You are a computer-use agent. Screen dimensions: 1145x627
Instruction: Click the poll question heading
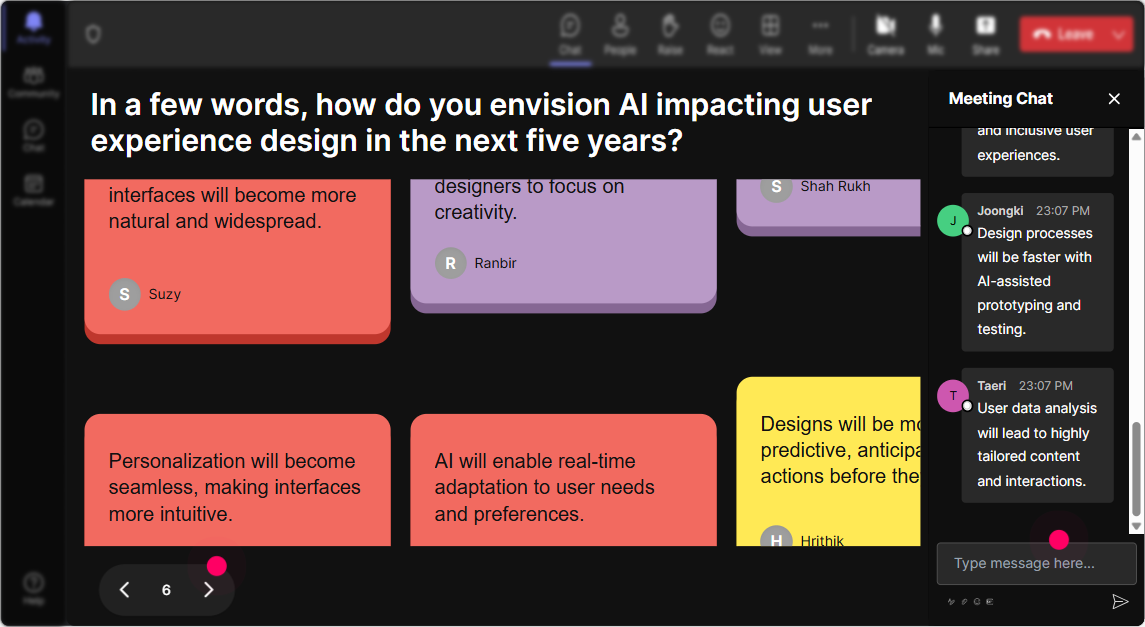[x=481, y=122]
